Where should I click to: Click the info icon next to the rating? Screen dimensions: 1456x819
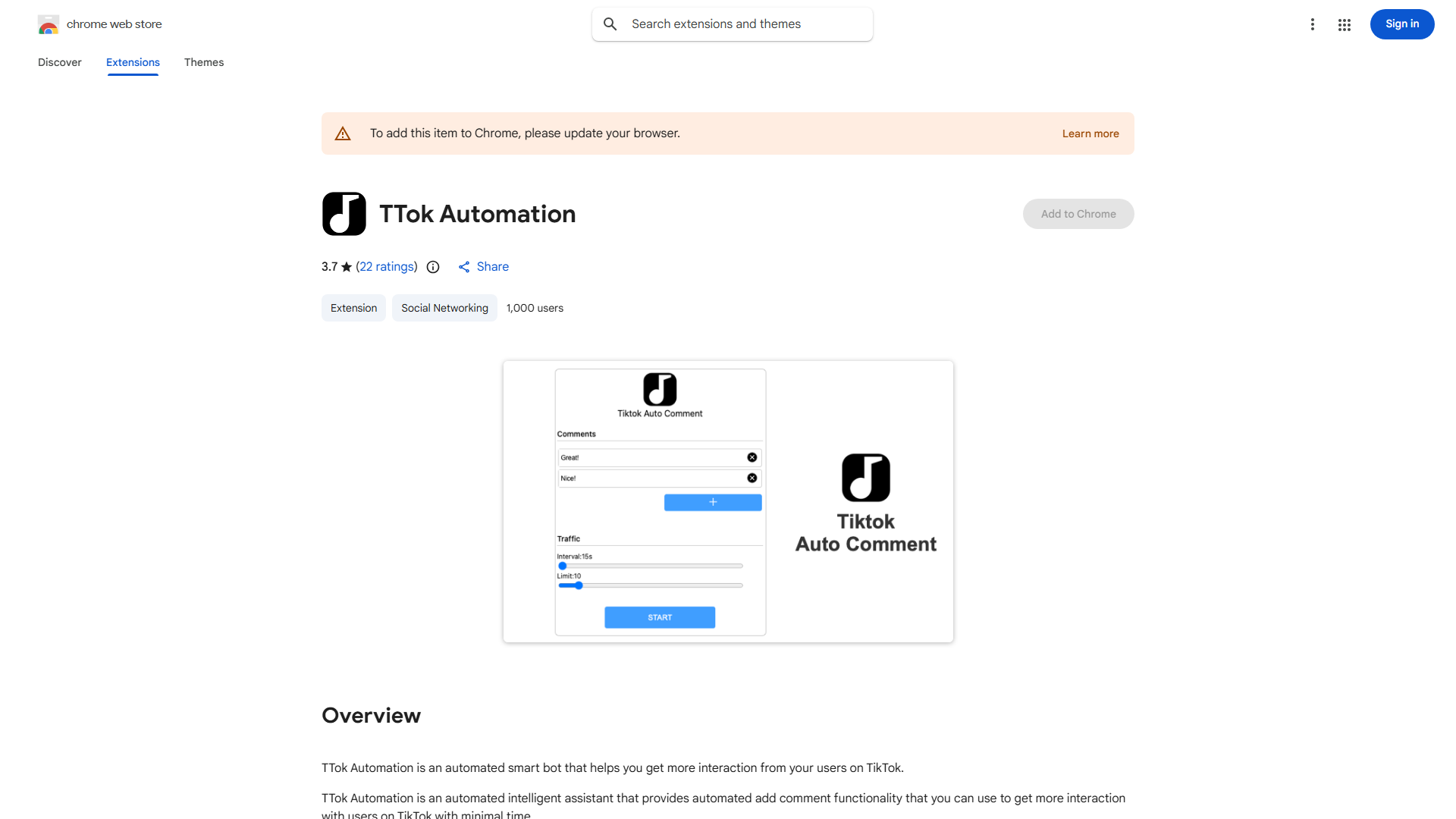click(x=432, y=267)
